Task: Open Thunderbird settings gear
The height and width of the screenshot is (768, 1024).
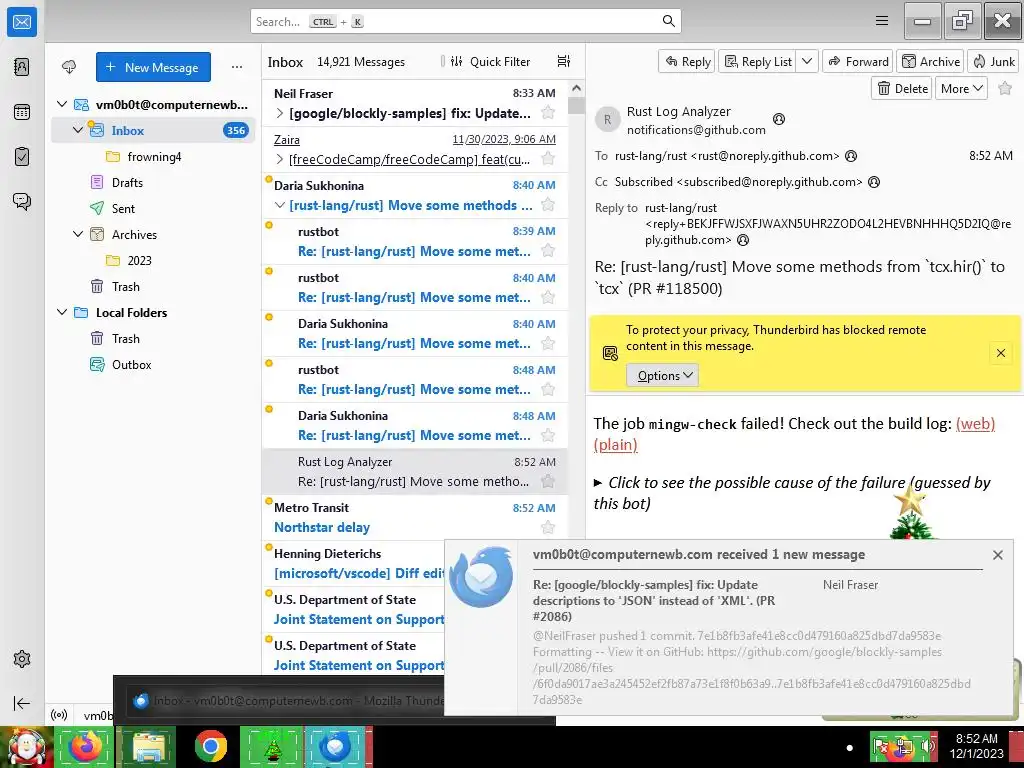Action: (22, 659)
